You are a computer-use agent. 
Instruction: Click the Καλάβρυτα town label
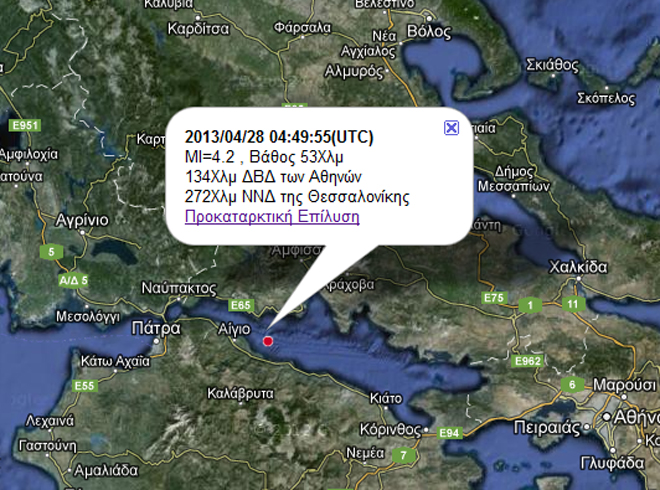tap(240, 394)
